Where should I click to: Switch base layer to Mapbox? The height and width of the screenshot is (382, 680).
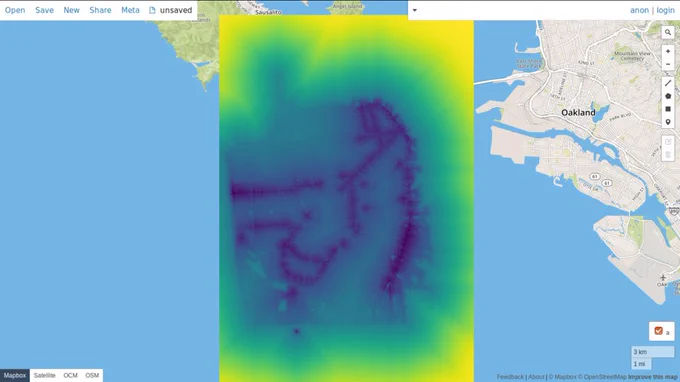click(15, 375)
